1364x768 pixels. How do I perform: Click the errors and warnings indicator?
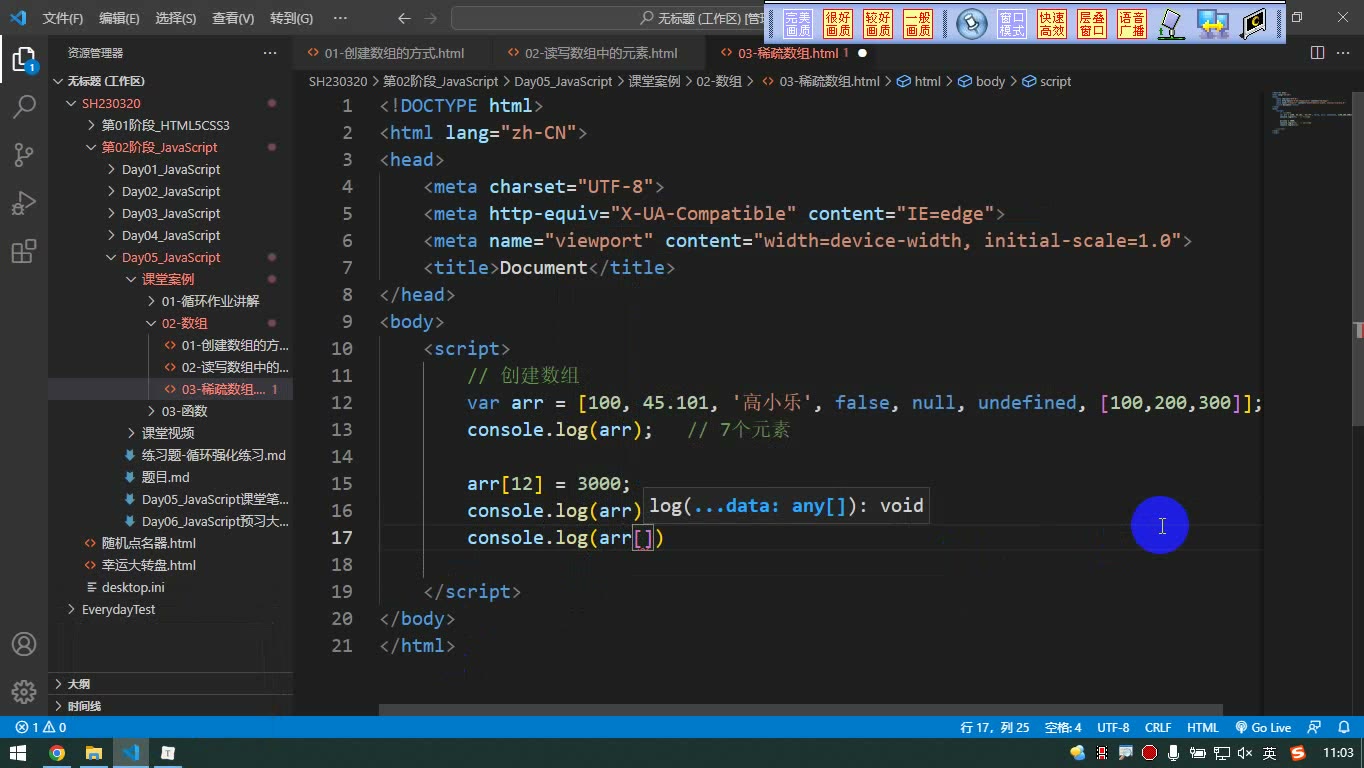tap(41, 728)
